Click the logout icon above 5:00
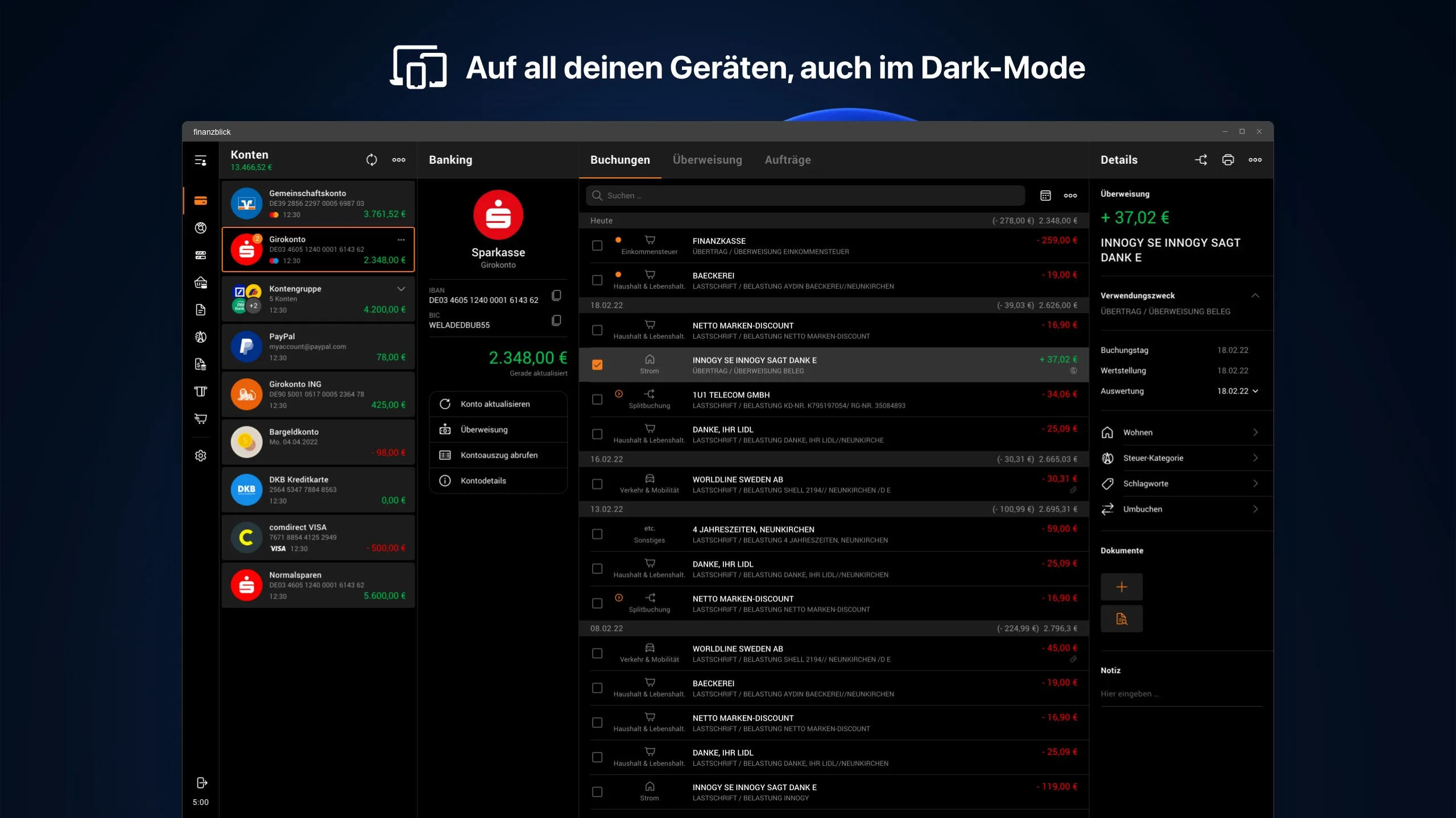 [x=201, y=783]
